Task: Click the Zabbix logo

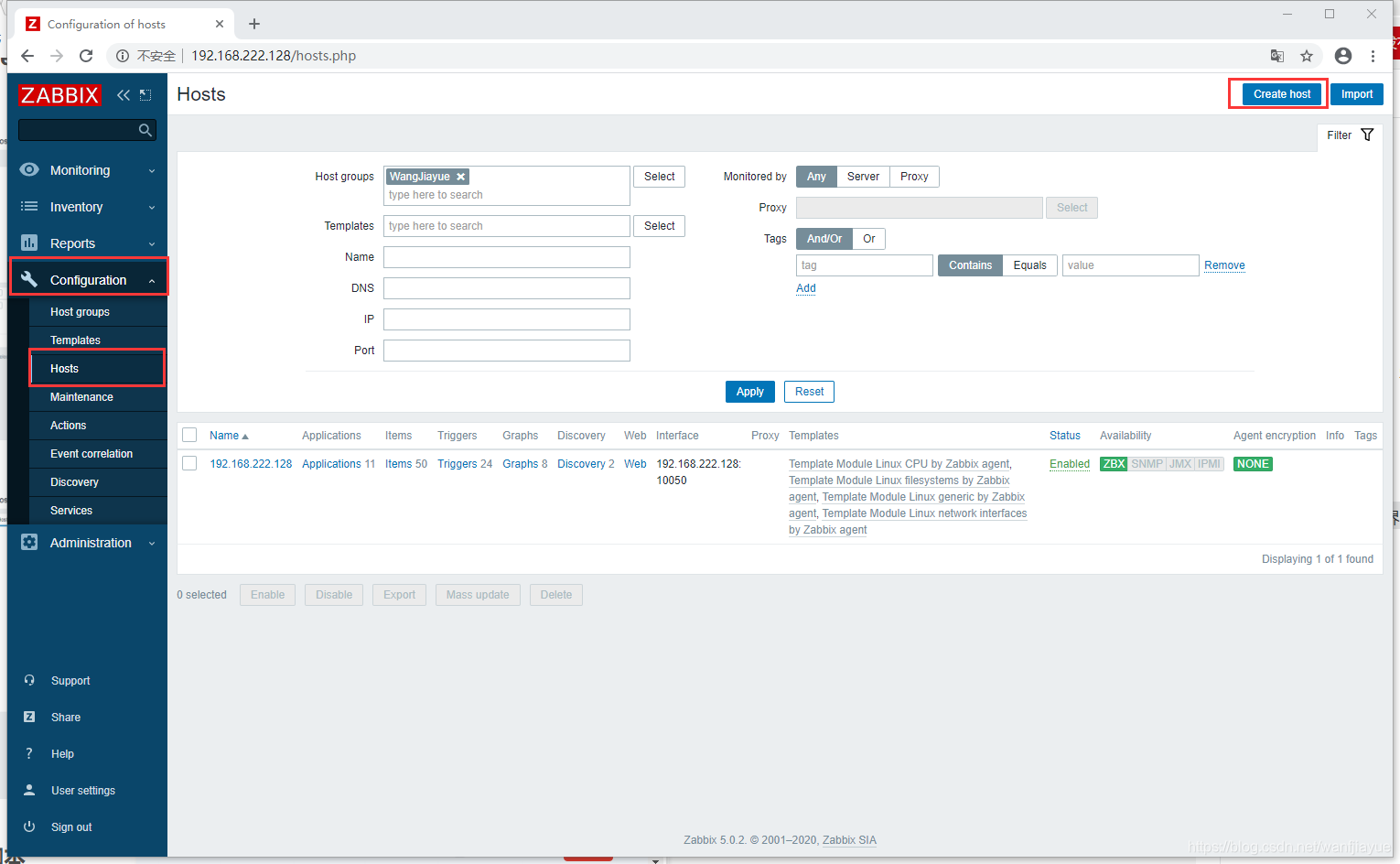Action: pyautogui.click(x=59, y=95)
